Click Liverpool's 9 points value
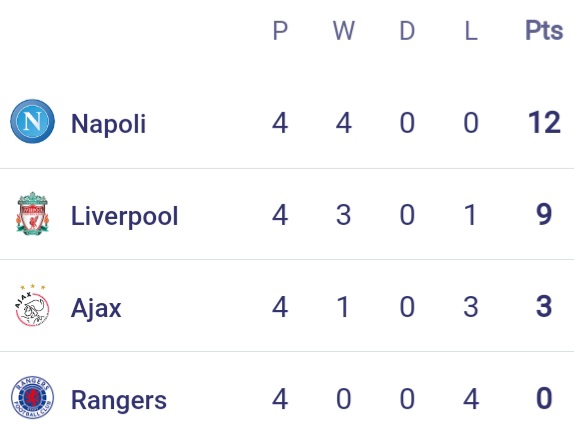The width and height of the screenshot is (574, 424). (544, 214)
